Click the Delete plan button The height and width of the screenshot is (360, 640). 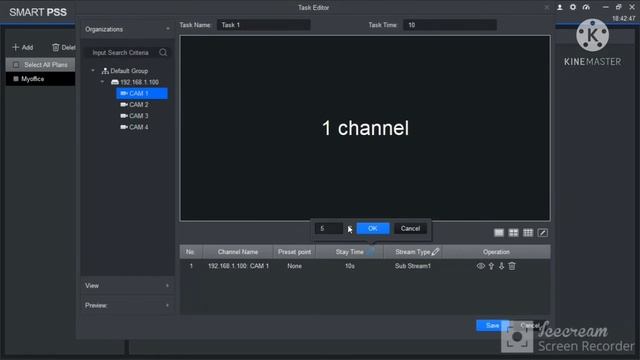pyautogui.click(x=64, y=47)
